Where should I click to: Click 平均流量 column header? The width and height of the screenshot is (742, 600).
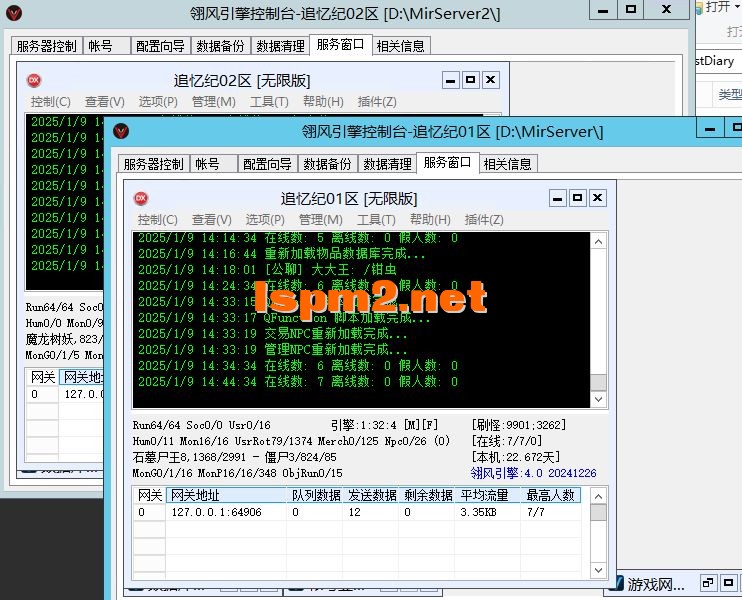pyautogui.click(x=487, y=495)
